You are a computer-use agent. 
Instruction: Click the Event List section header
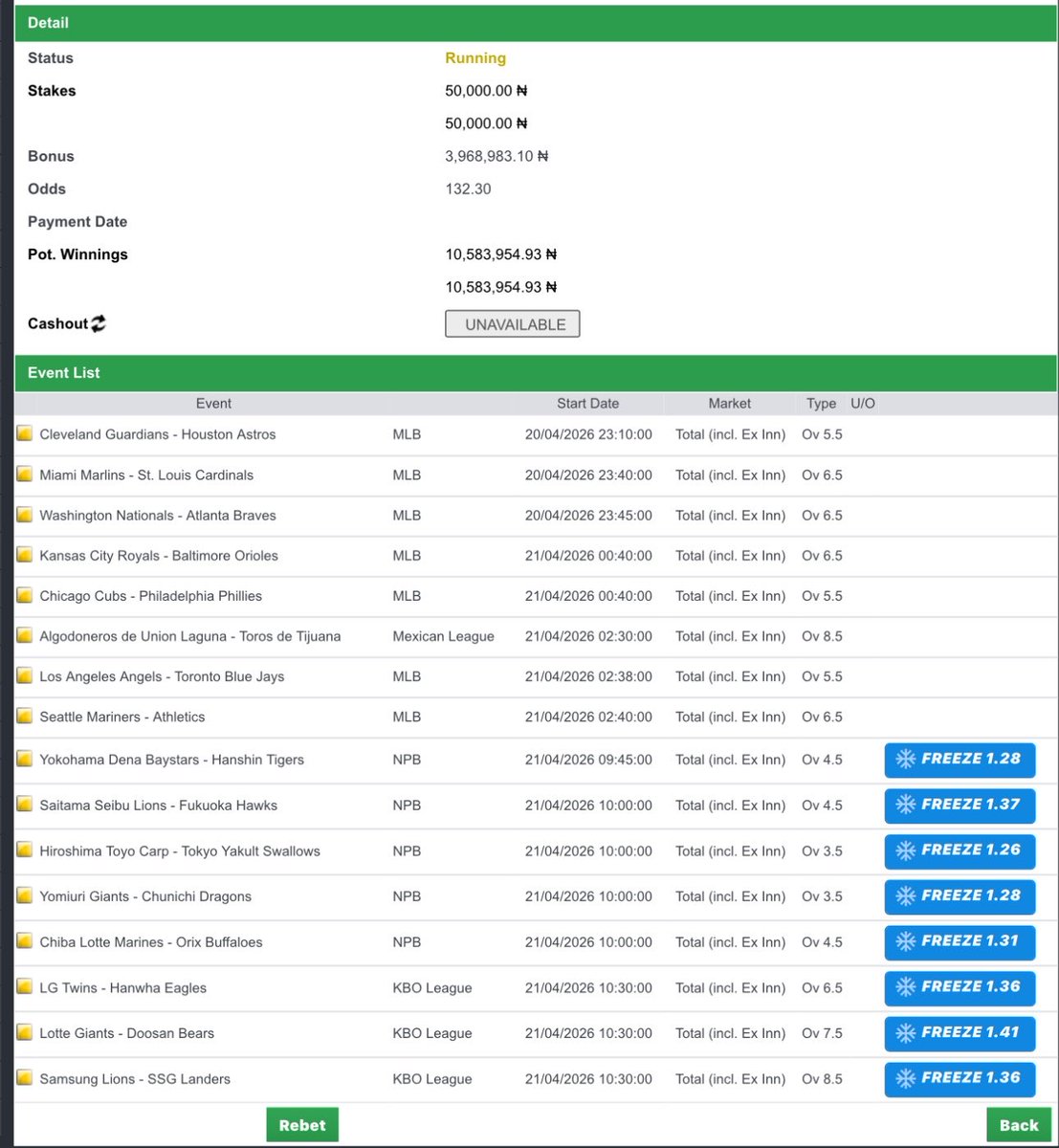[536, 373]
